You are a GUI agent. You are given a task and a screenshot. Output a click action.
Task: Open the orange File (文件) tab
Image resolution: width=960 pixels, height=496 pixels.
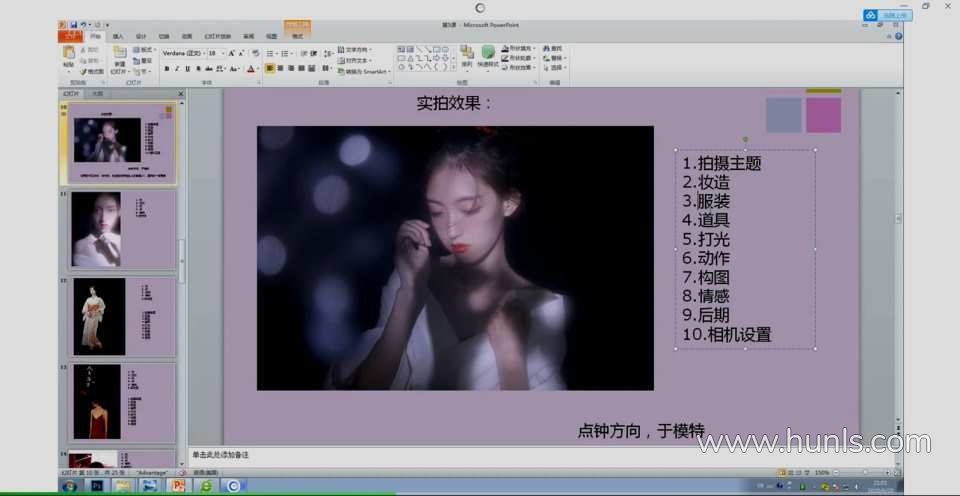70,37
